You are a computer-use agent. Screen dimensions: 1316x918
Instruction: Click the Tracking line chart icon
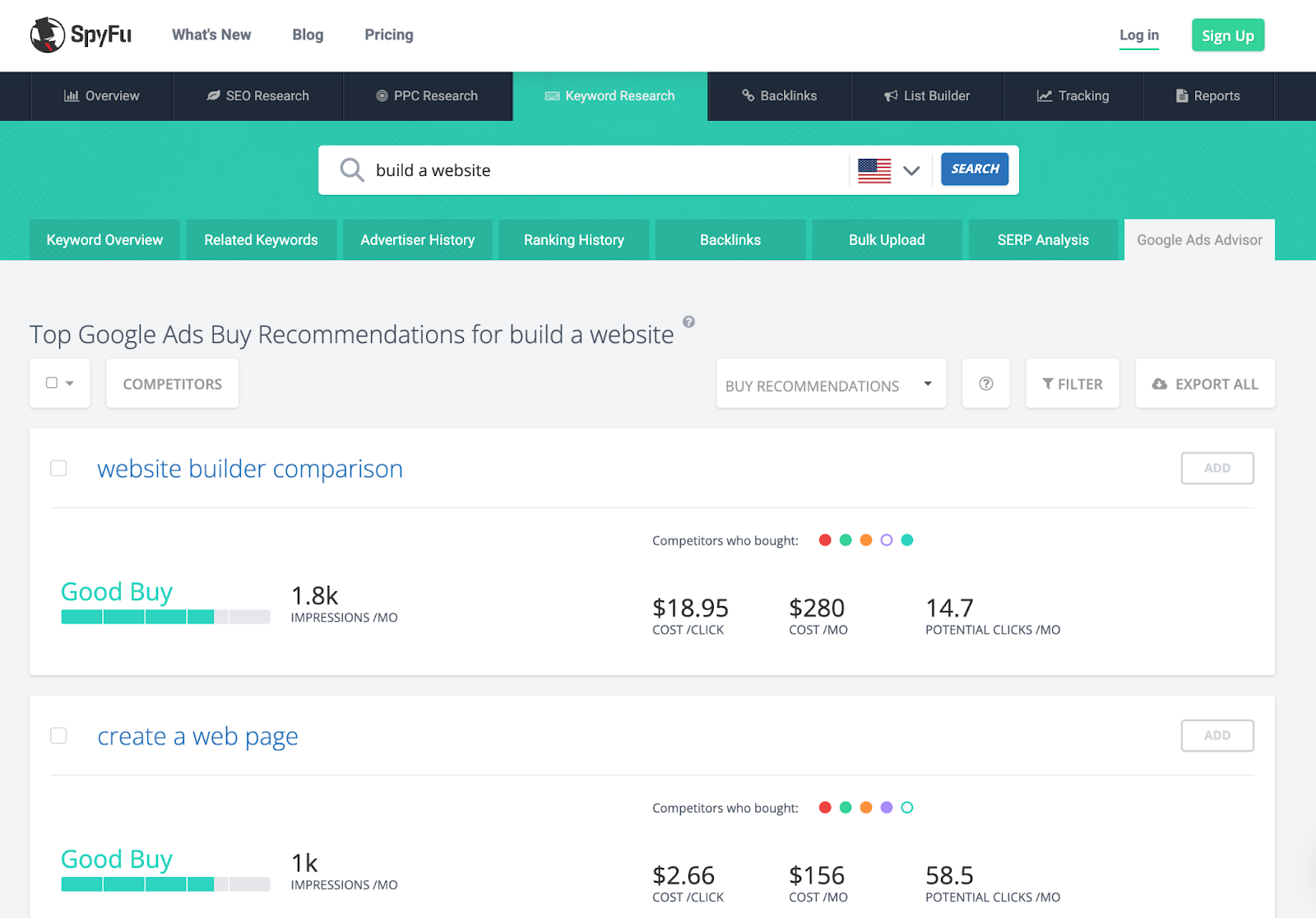pos(1045,96)
